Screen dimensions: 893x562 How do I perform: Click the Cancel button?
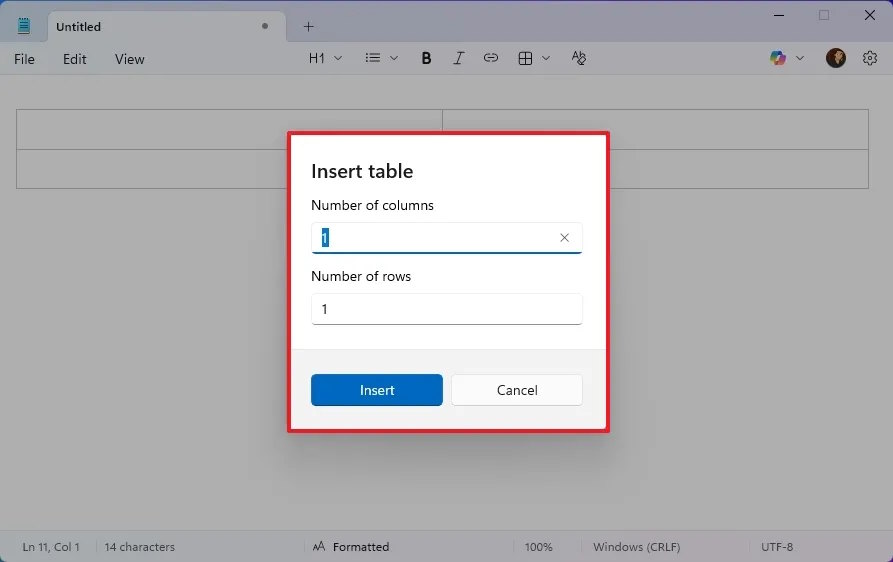point(517,390)
